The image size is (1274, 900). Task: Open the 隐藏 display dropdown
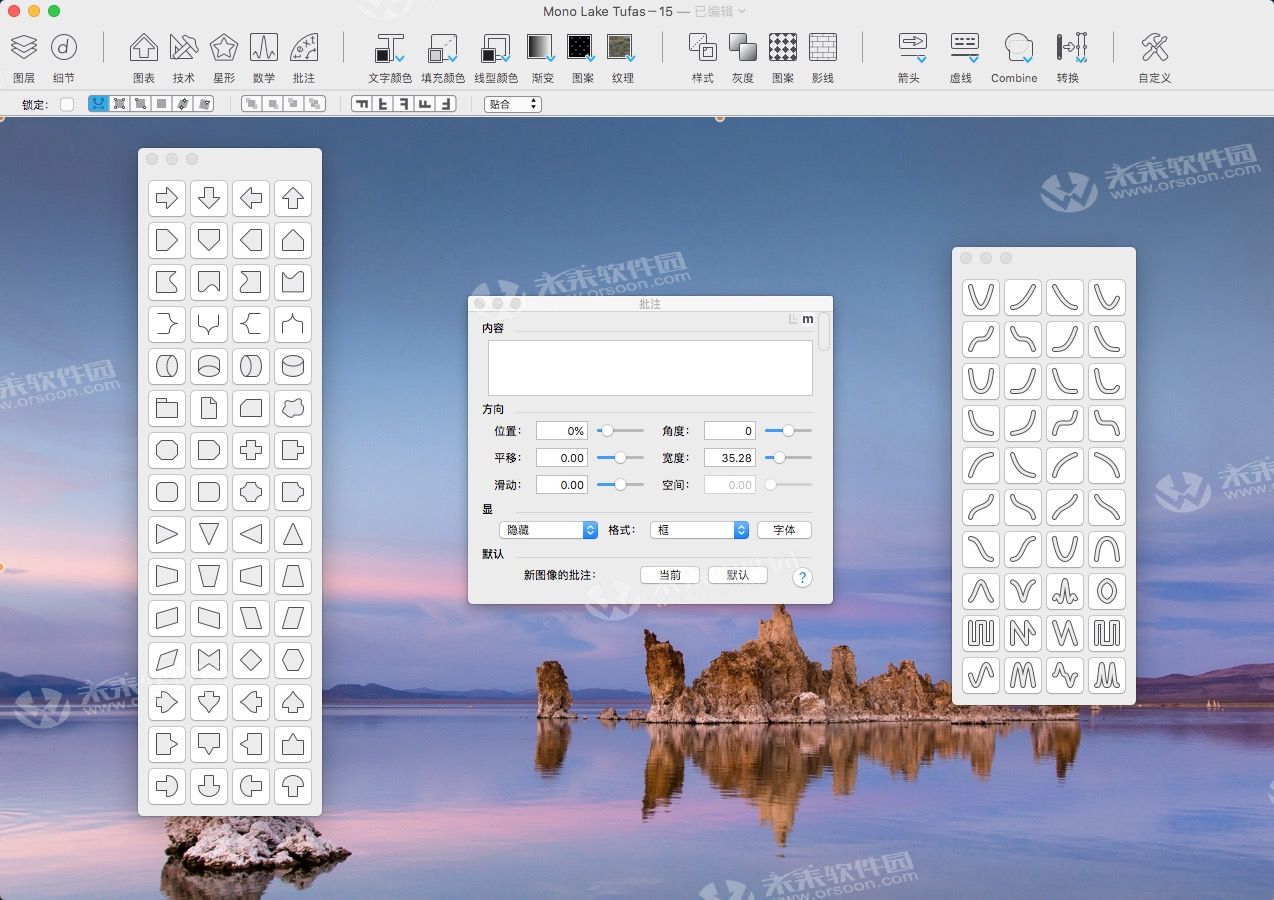click(548, 530)
